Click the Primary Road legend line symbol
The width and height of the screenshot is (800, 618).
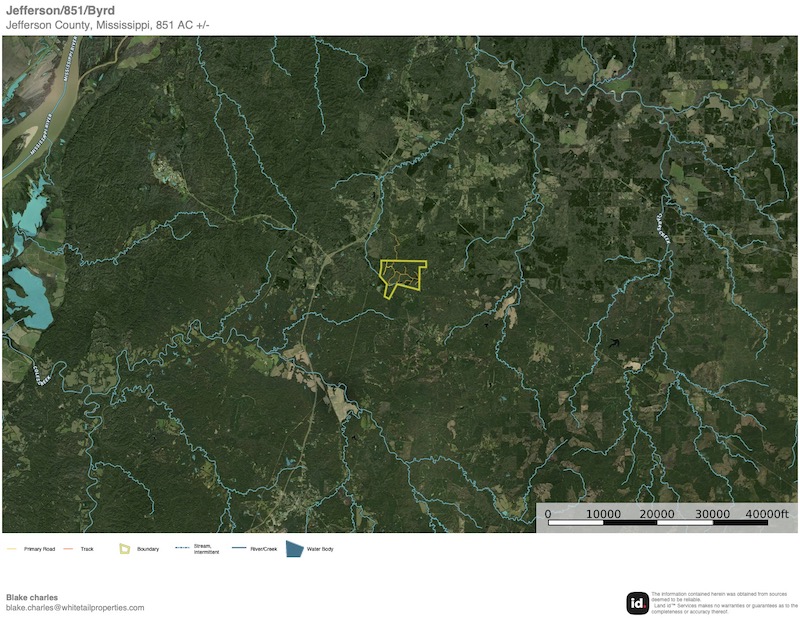12,549
